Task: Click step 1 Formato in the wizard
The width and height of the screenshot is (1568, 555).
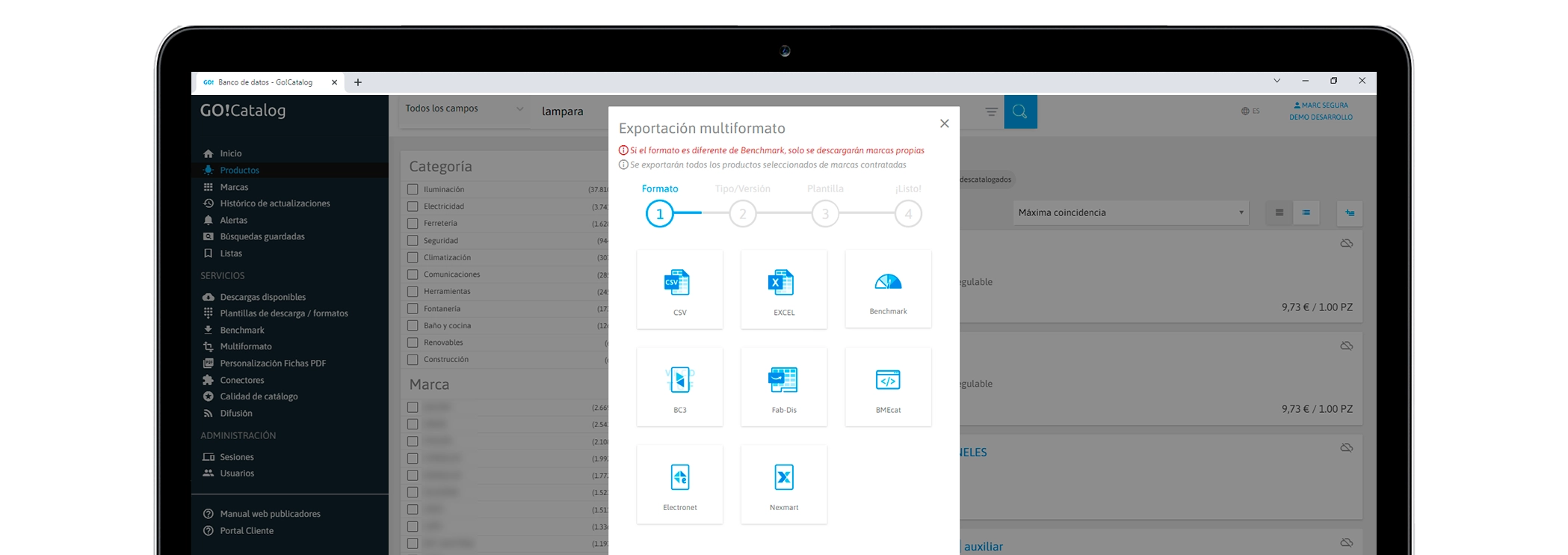Action: [660, 214]
